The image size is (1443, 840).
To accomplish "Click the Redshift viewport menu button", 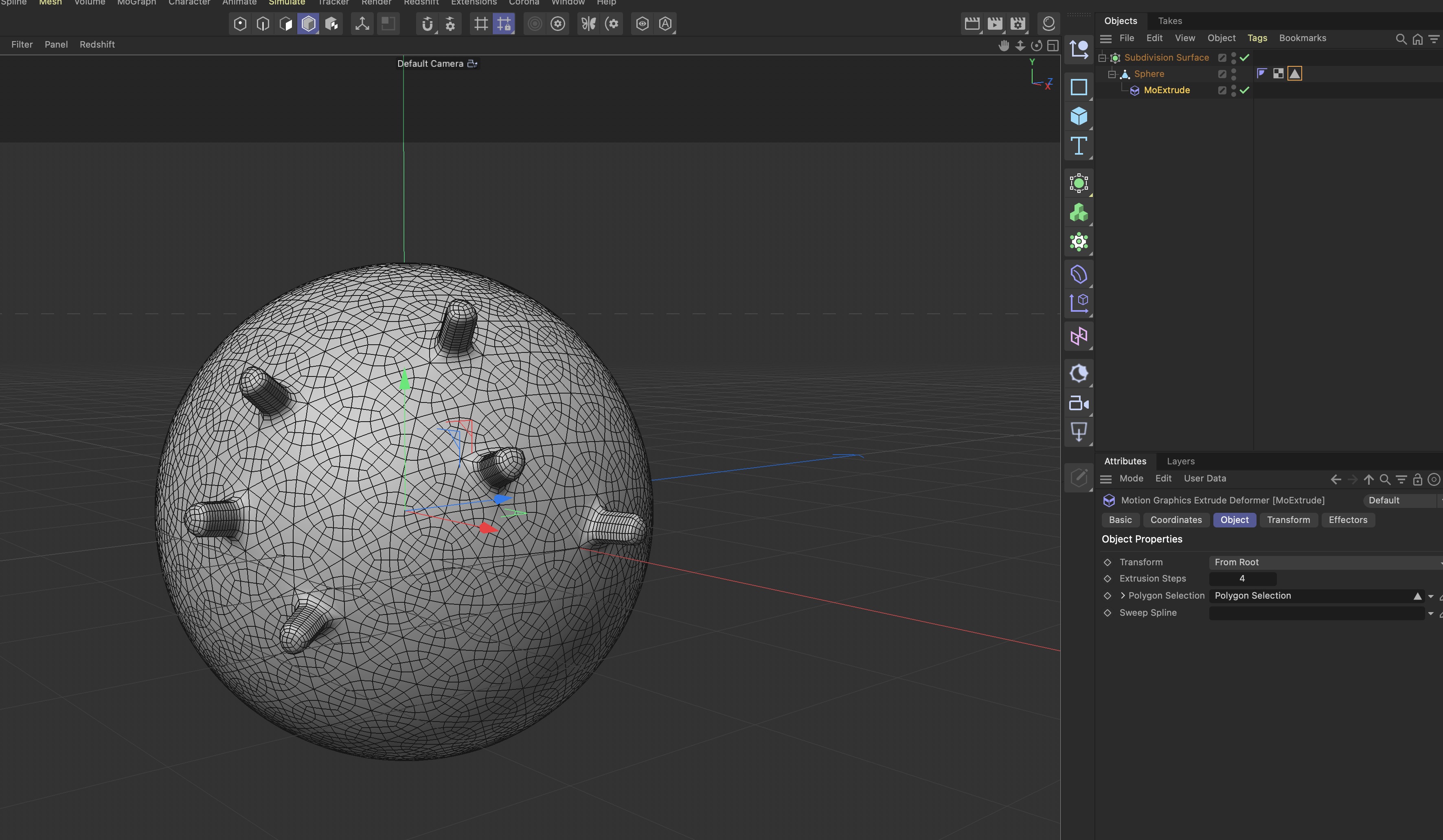I will 97,45.
